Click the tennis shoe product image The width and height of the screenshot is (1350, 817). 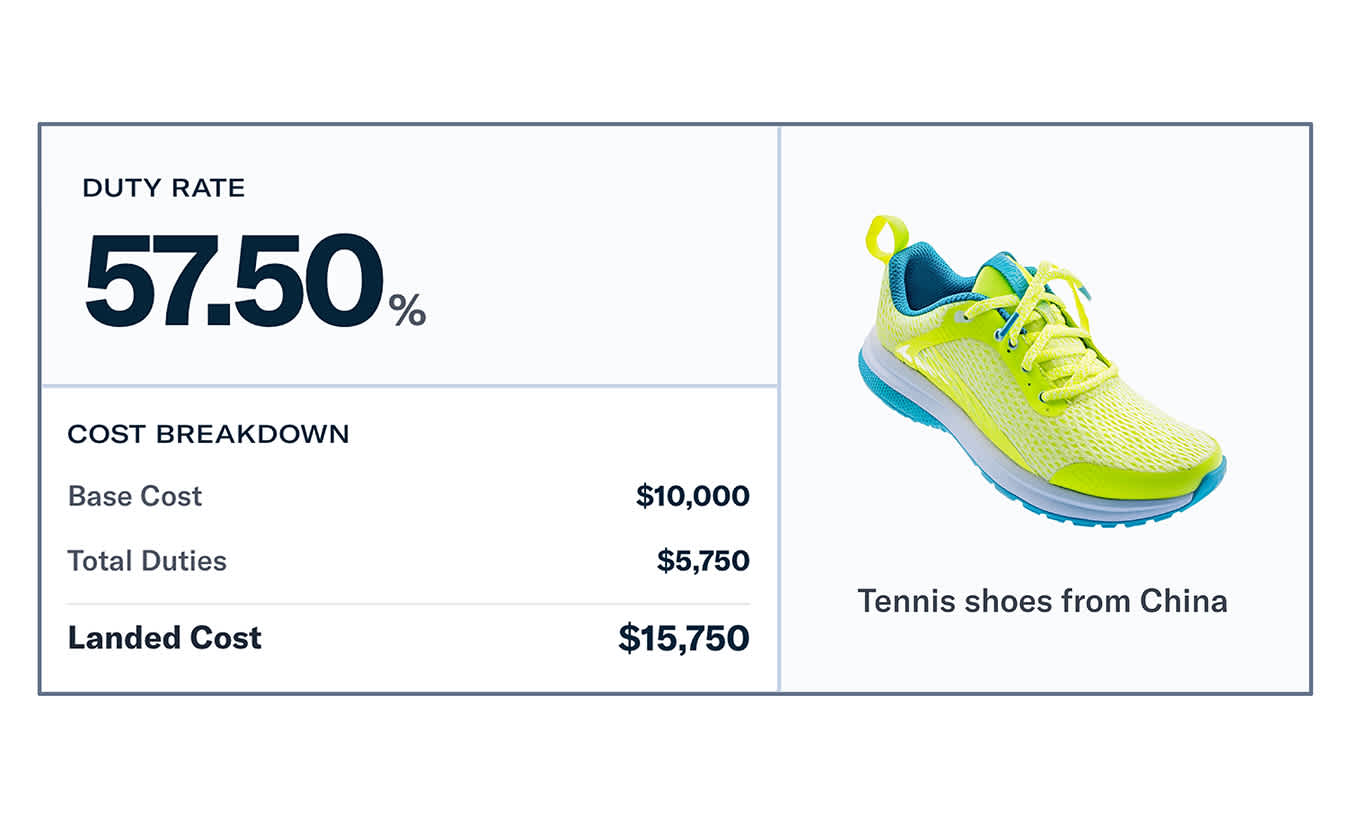[x=1042, y=370]
